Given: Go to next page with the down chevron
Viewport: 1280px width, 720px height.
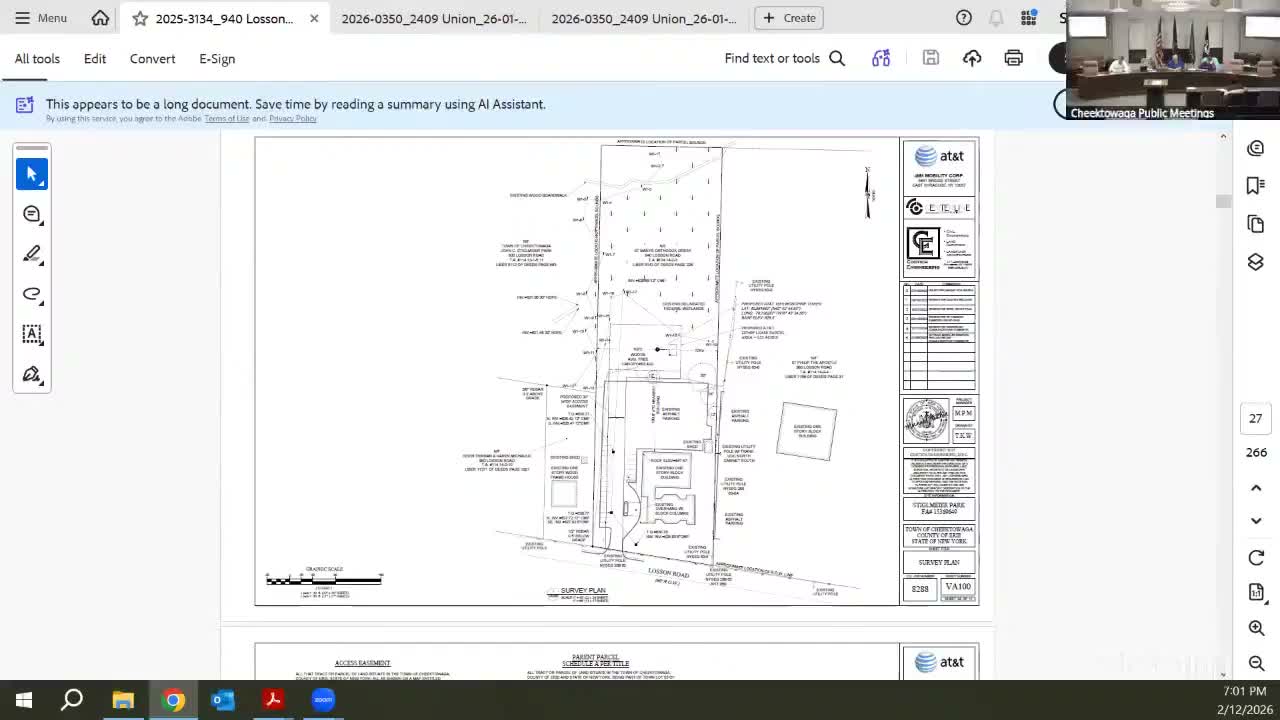Looking at the screenshot, I should click(x=1256, y=521).
